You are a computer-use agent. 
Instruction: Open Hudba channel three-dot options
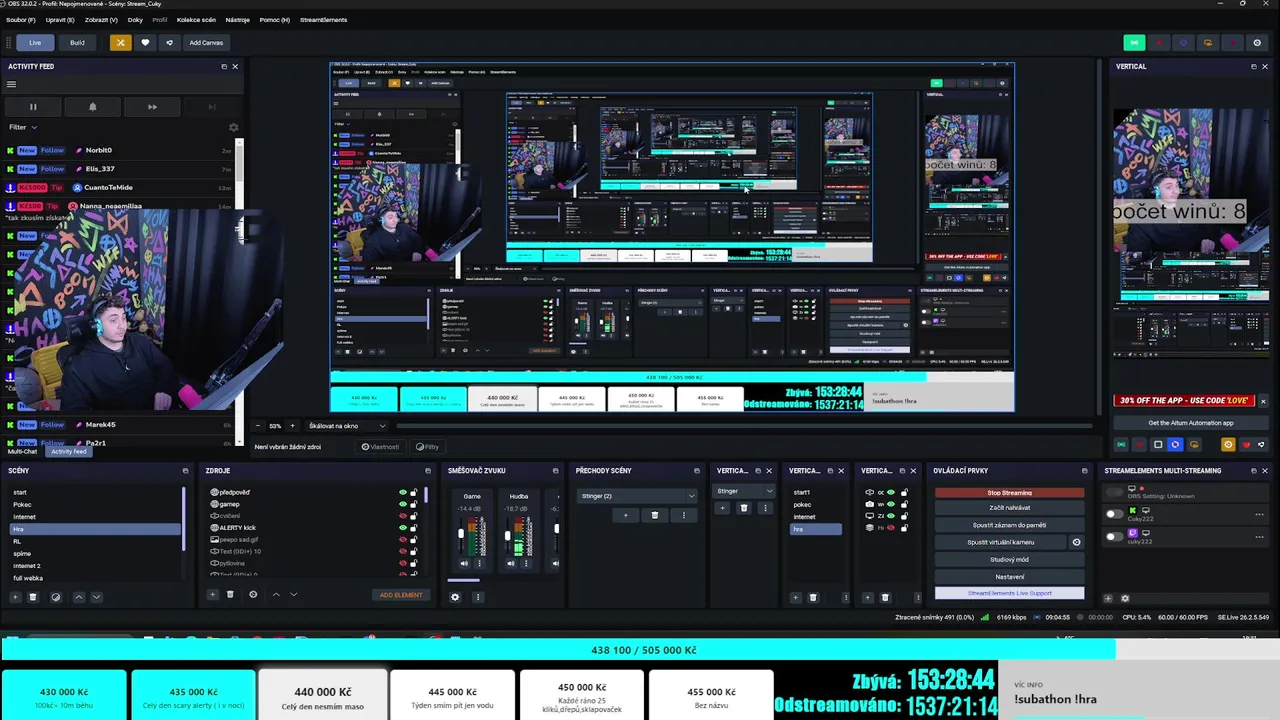[526, 564]
